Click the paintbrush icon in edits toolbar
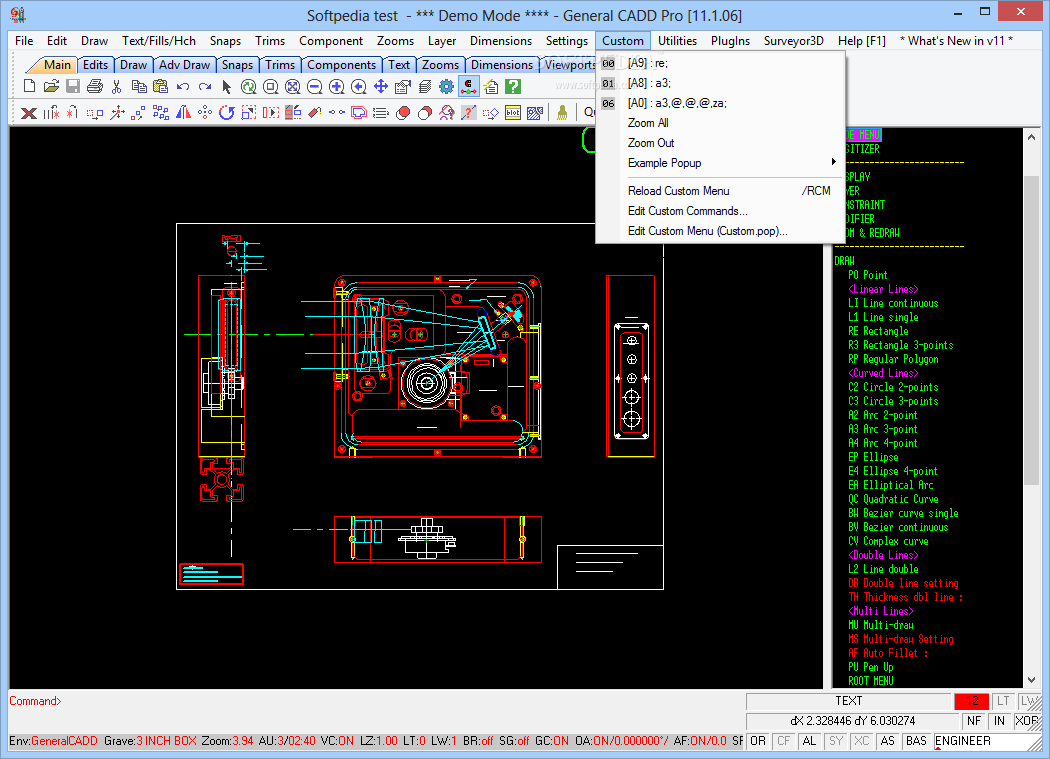The height and width of the screenshot is (759, 1050). coord(562,113)
